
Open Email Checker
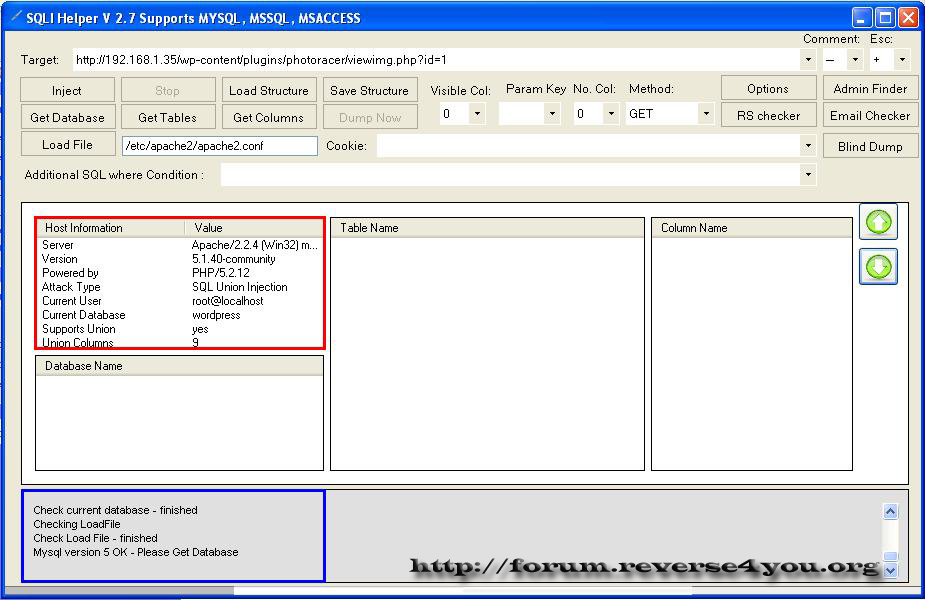(x=870, y=116)
